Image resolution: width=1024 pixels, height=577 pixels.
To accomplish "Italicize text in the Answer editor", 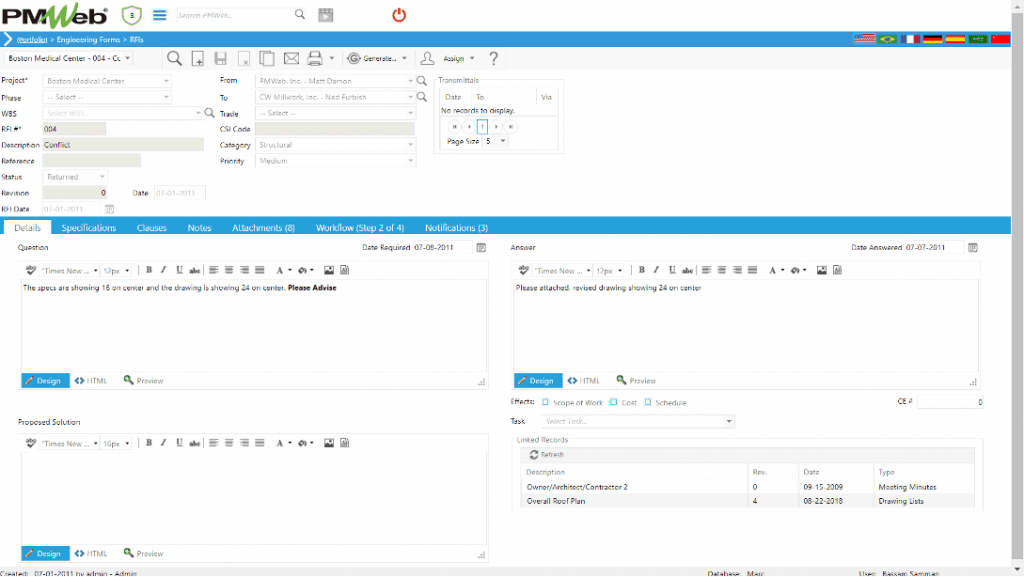I will (x=656, y=270).
